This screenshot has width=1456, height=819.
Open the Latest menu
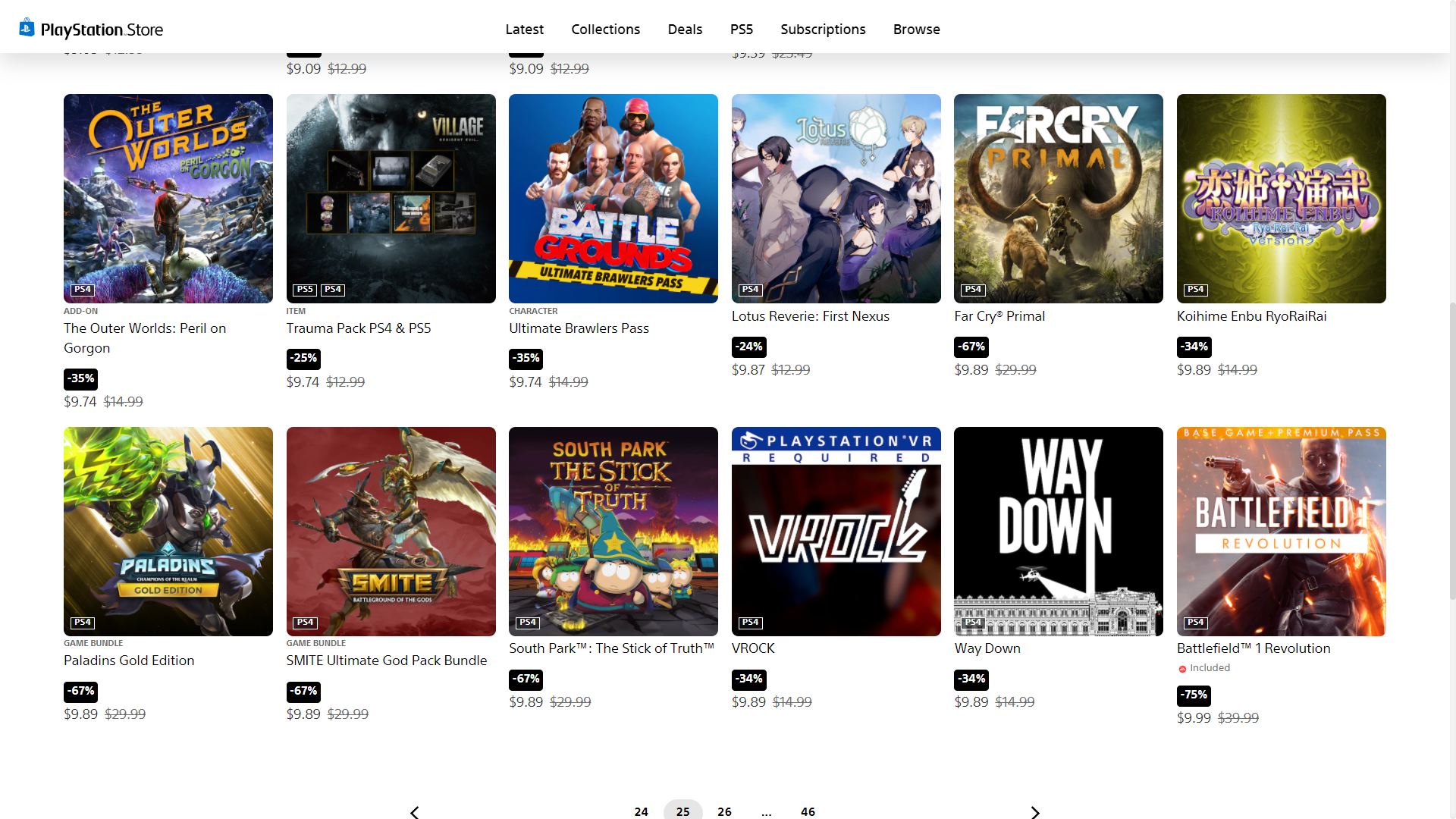524,29
